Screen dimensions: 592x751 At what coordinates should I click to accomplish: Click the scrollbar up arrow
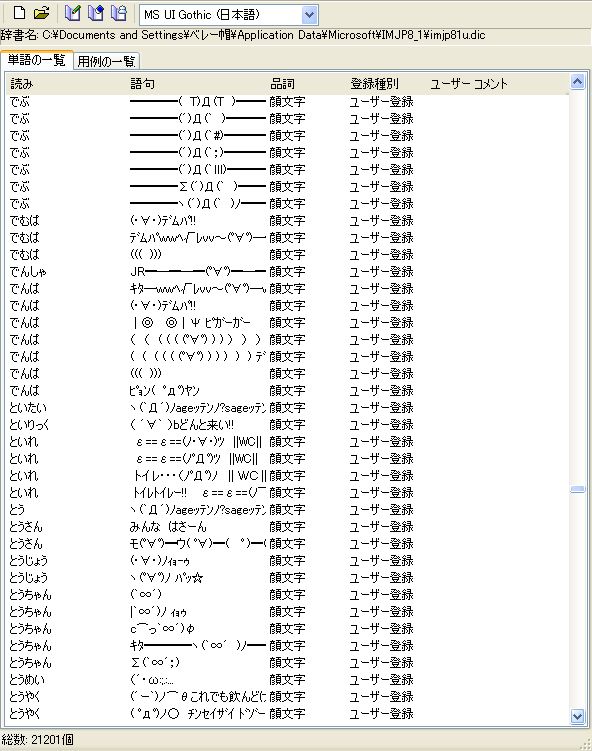click(x=578, y=82)
